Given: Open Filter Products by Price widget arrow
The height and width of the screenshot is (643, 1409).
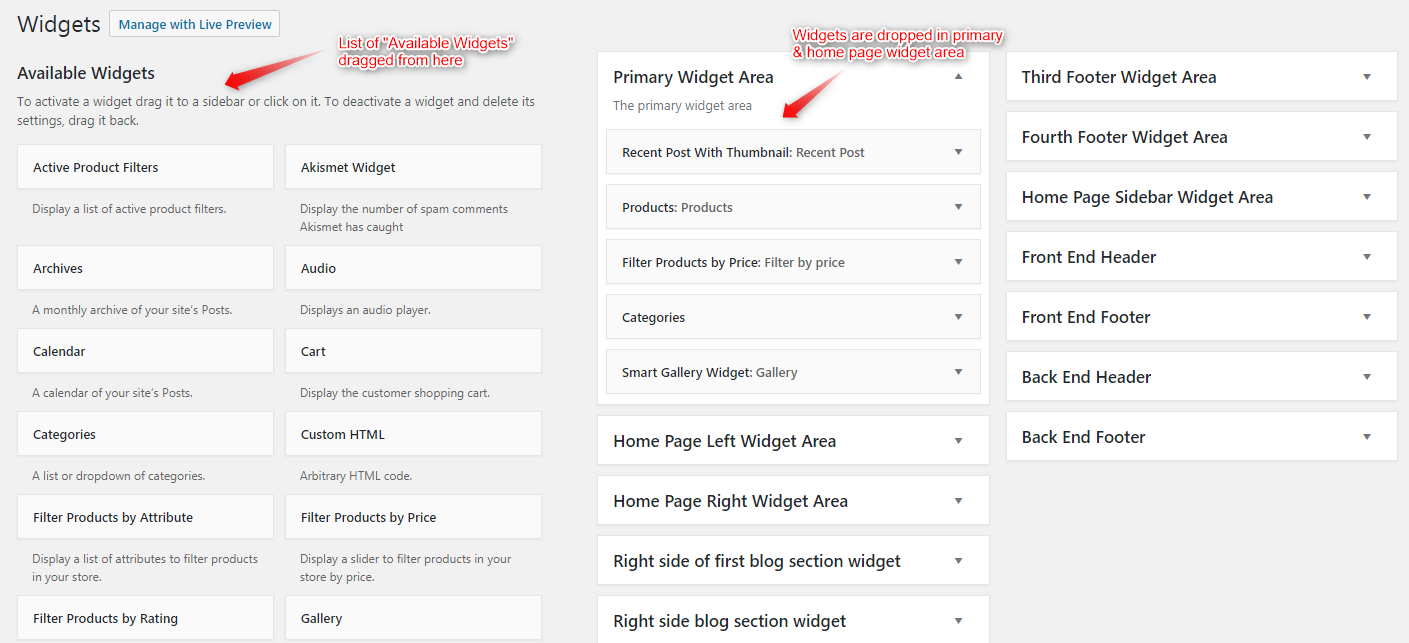Looking at the screenshot, I should tap(958, 262).
